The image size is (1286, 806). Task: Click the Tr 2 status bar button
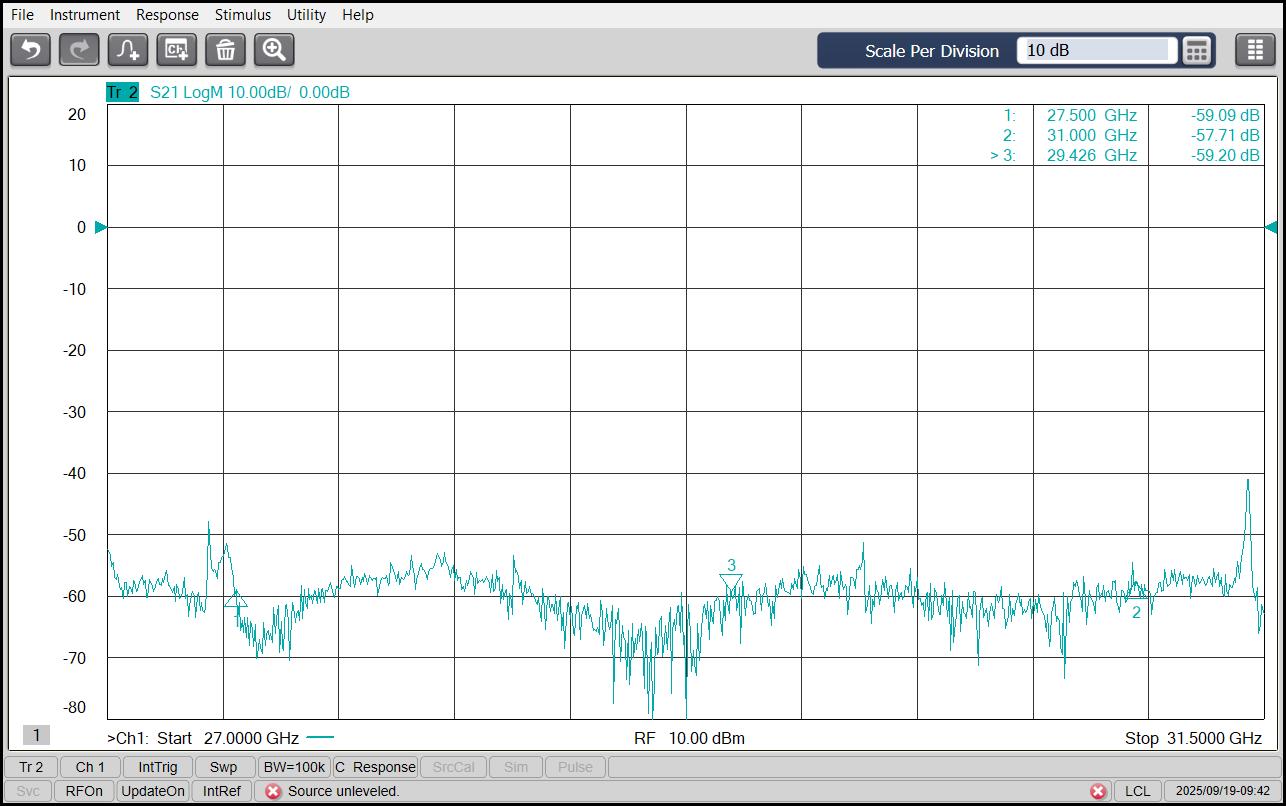pyautogui.click(x=32, y=767)
